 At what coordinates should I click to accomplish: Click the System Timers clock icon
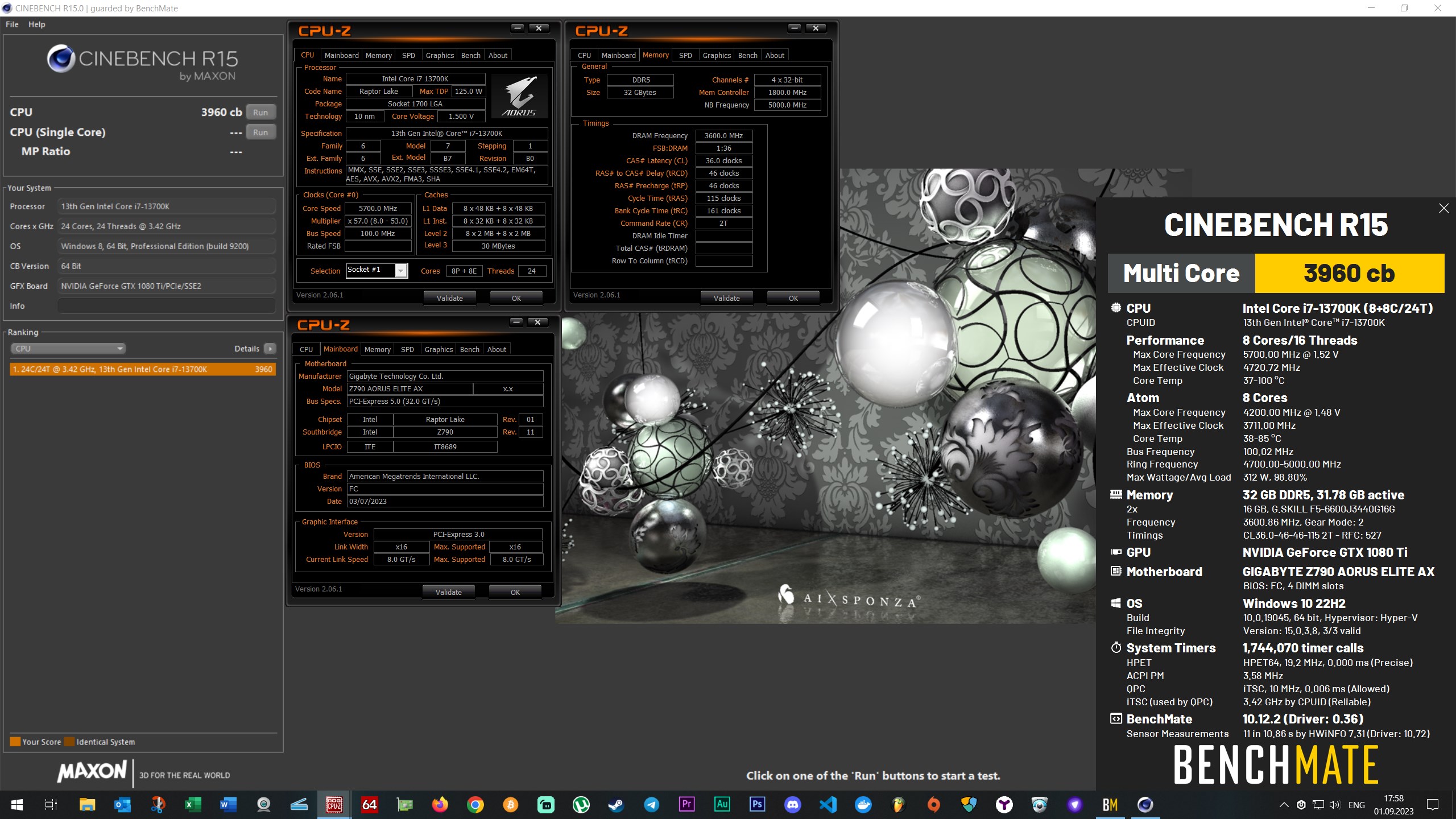click(x=1116, y=647)
